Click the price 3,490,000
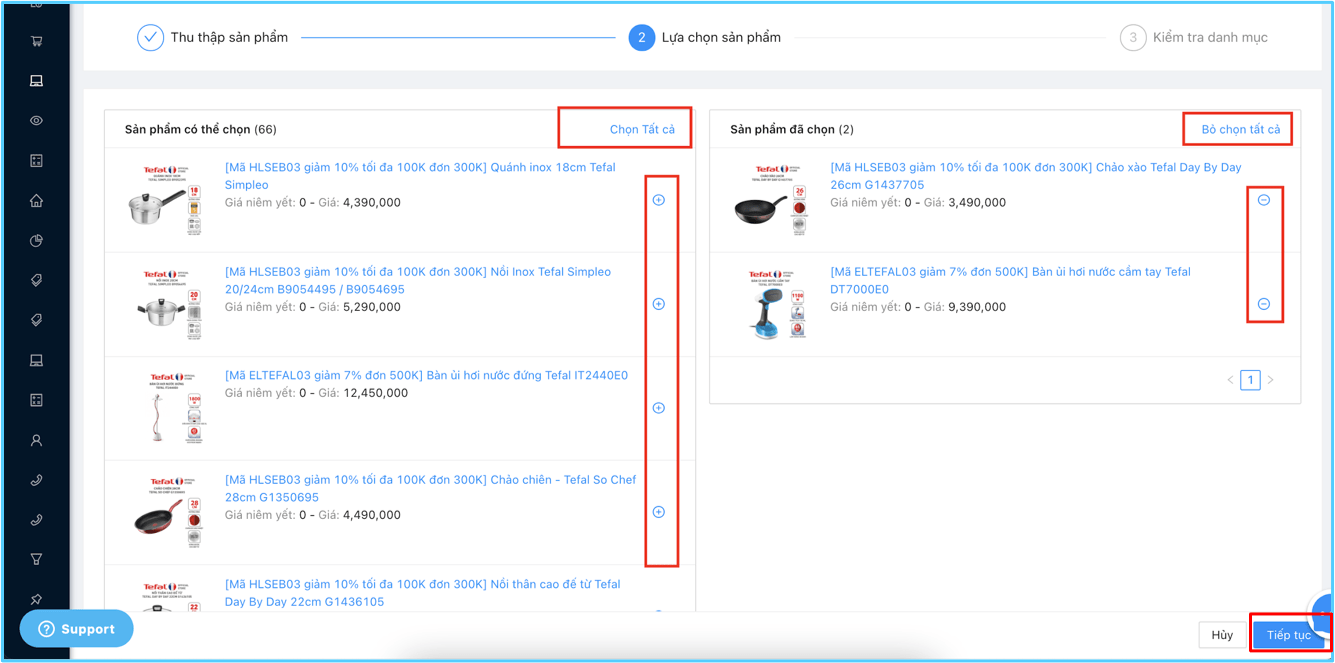This screenshot has height=663, width=1335. 977,202
